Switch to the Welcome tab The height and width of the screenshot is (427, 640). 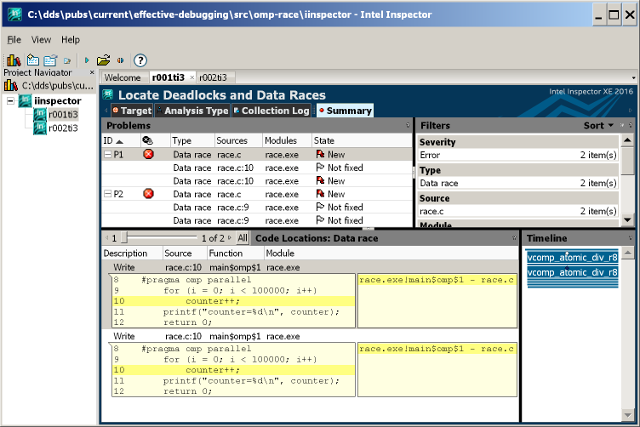click(122, 78)
